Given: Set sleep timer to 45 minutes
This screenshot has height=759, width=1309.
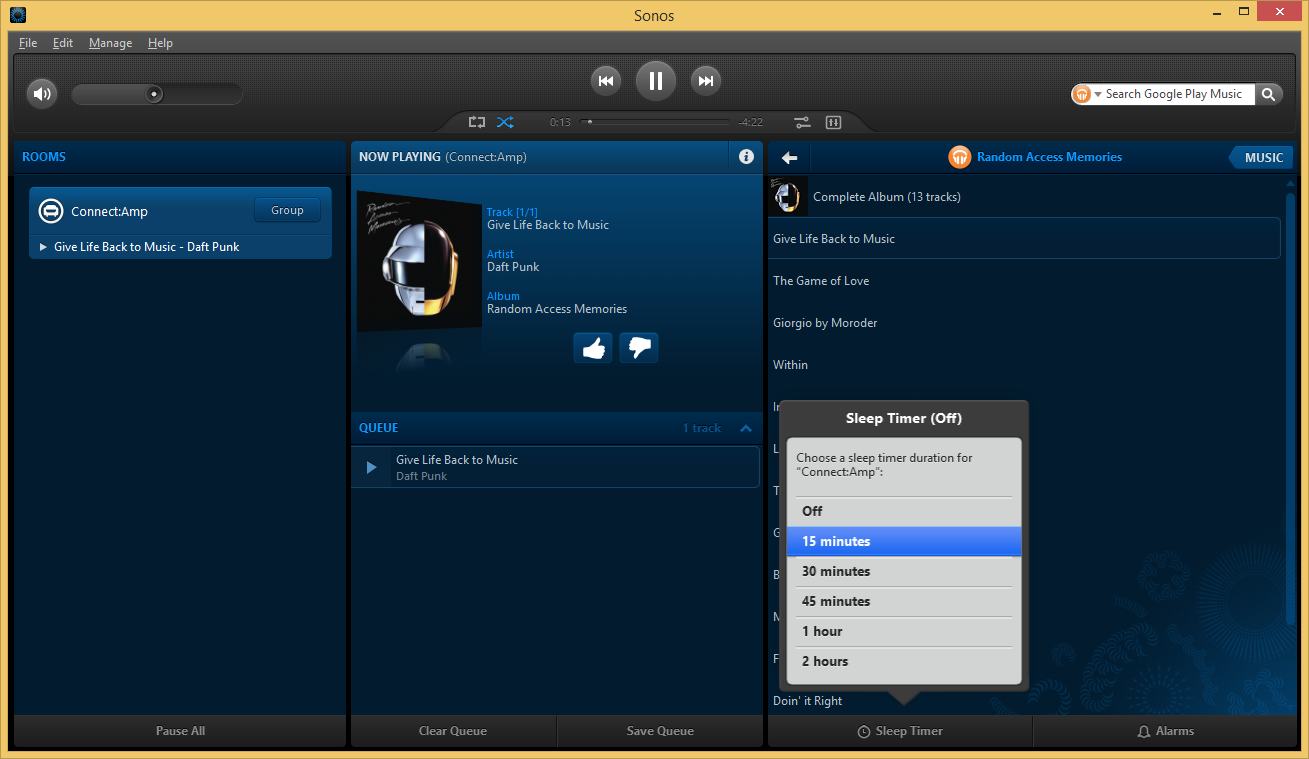Looking at the screenshot, I should (904, 601).
